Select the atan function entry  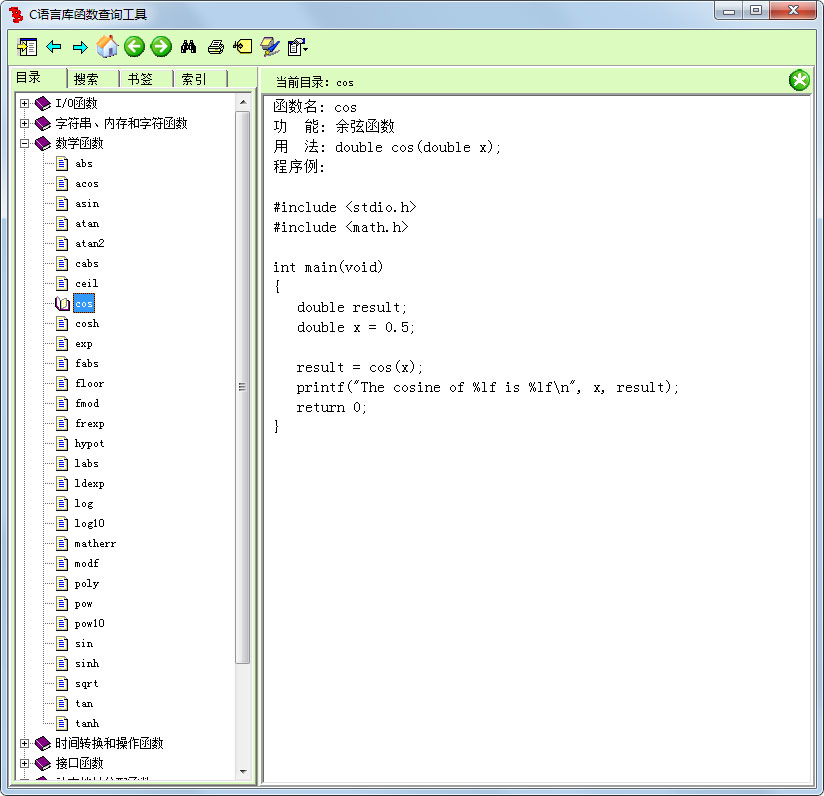click(87, 223)
